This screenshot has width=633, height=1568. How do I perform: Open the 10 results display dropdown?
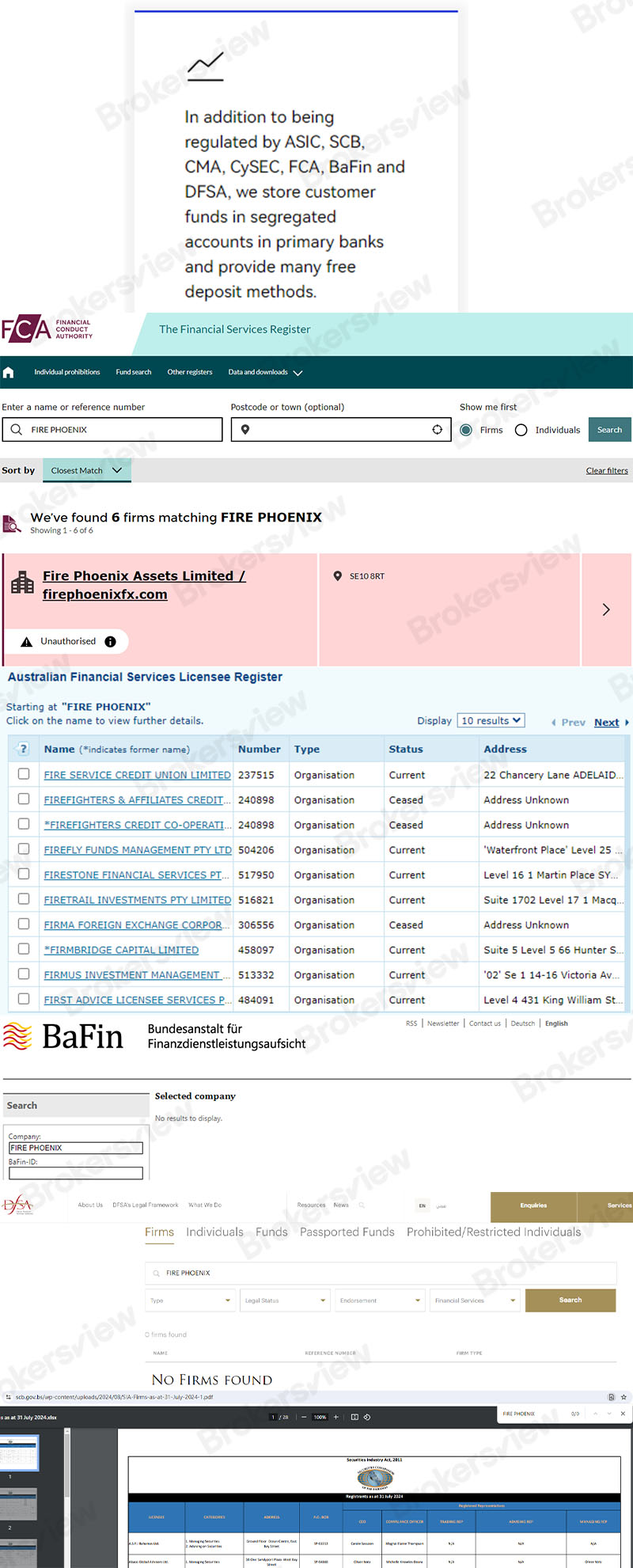point(491,721)
